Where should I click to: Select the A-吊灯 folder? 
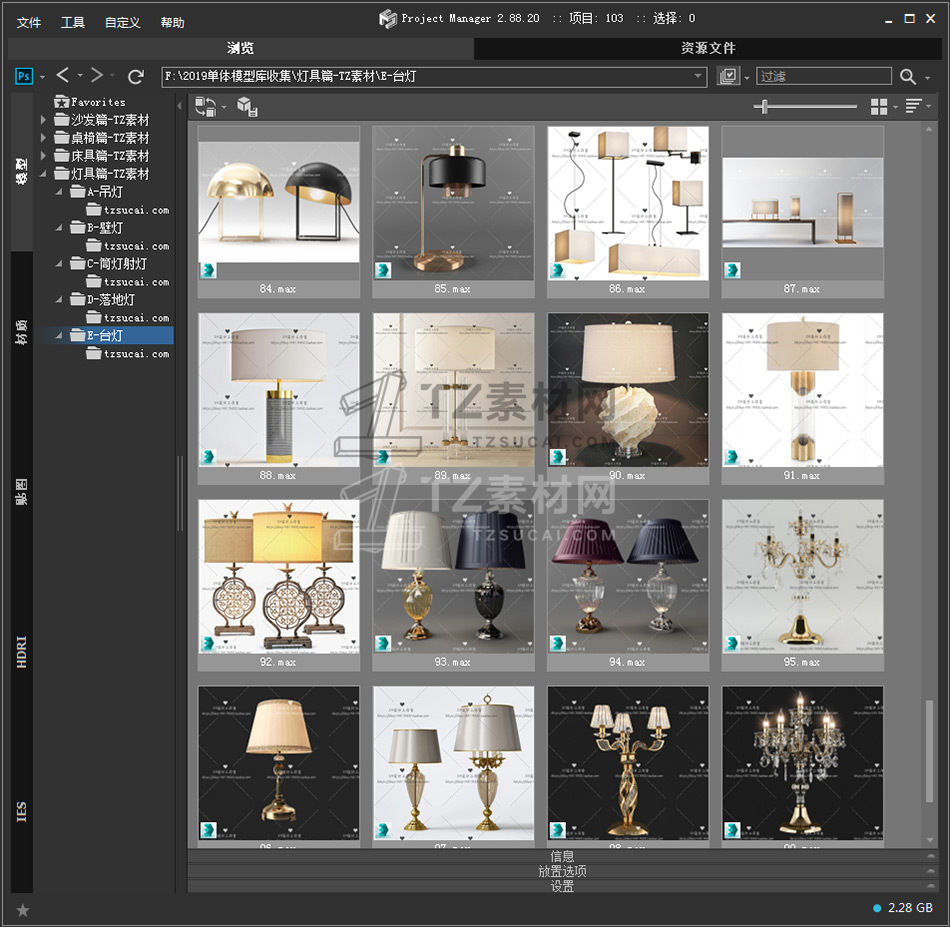click(104, 192)
